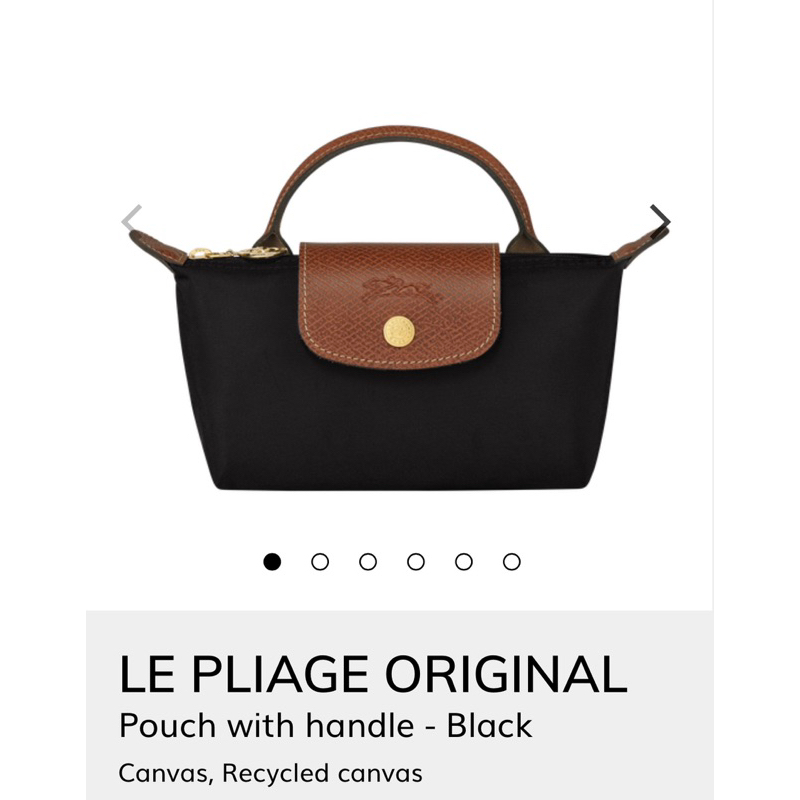Click the gold snap button on bag flap
This screenshot has height=800, width=800.
point(398,331)
